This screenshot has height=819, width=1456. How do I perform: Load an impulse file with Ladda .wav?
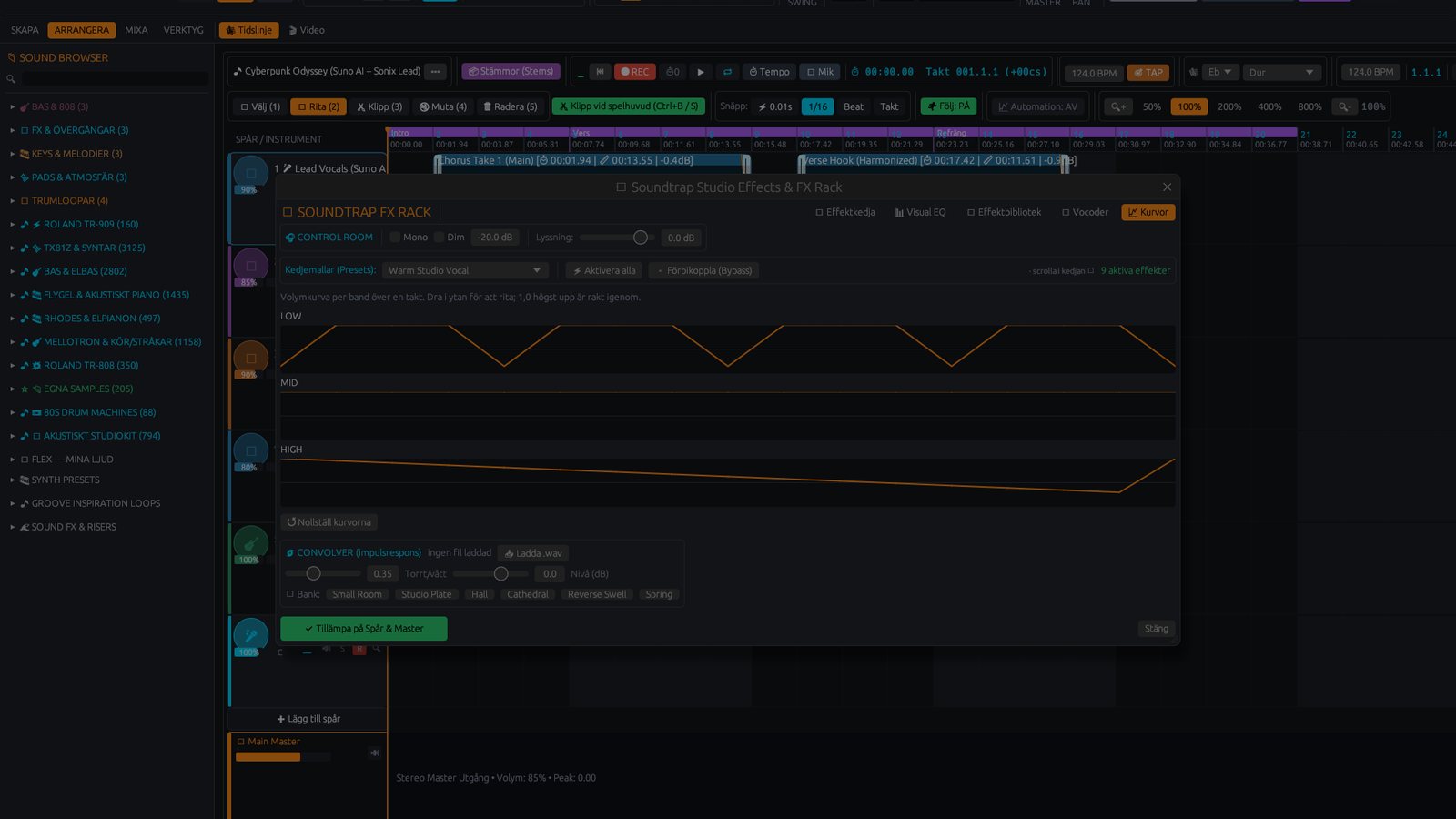[534, 553]
